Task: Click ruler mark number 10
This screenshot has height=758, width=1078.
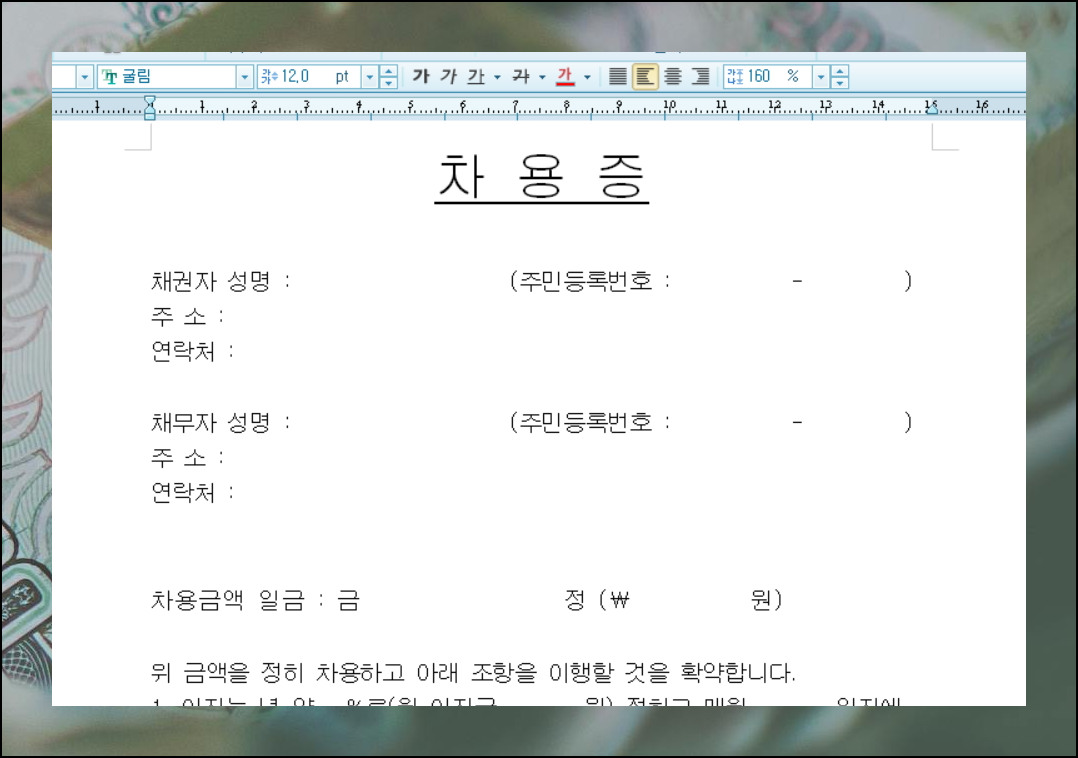Action: [x=669, y=104]
